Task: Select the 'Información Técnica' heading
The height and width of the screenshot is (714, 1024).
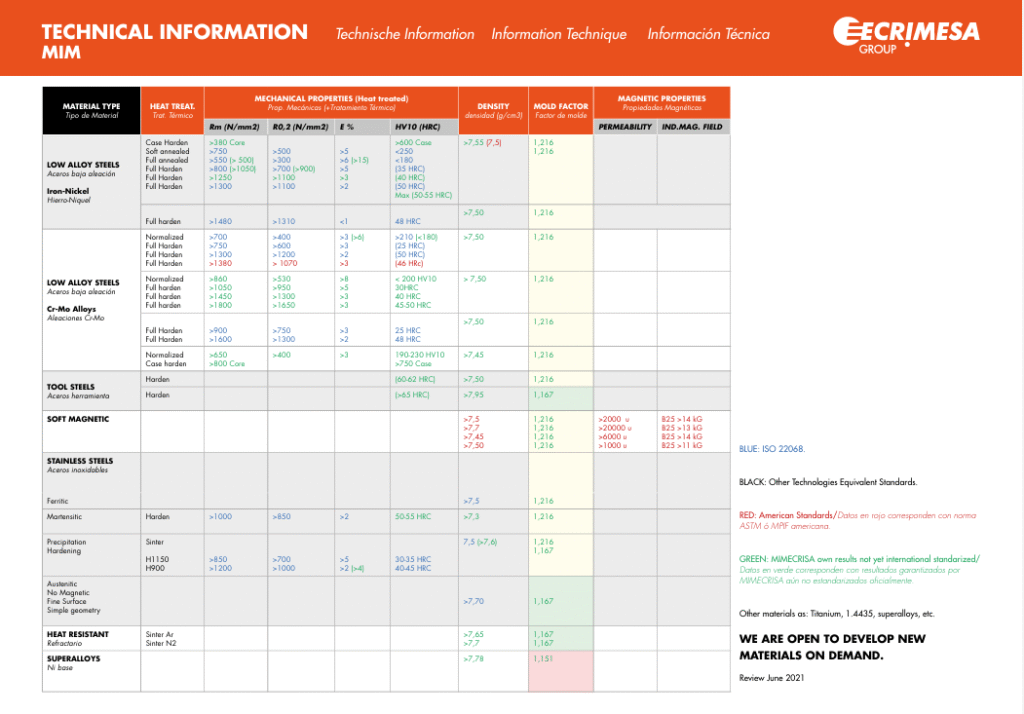Action: click(709, 34)
